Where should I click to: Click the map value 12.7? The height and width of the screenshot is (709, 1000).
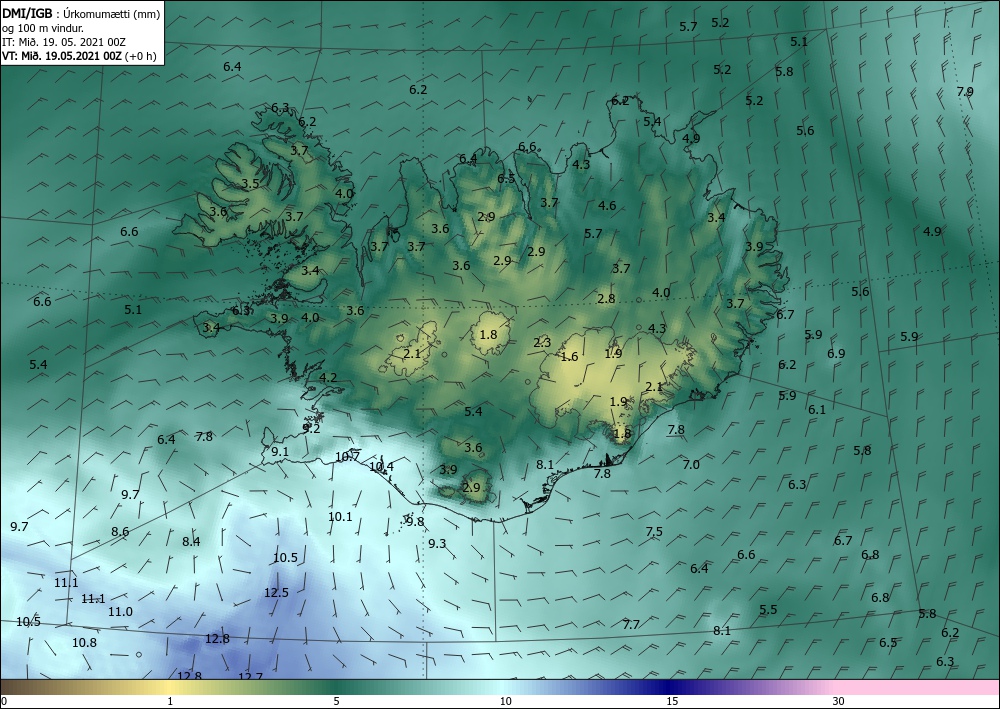pyautogui.click(x=250, y=676)
